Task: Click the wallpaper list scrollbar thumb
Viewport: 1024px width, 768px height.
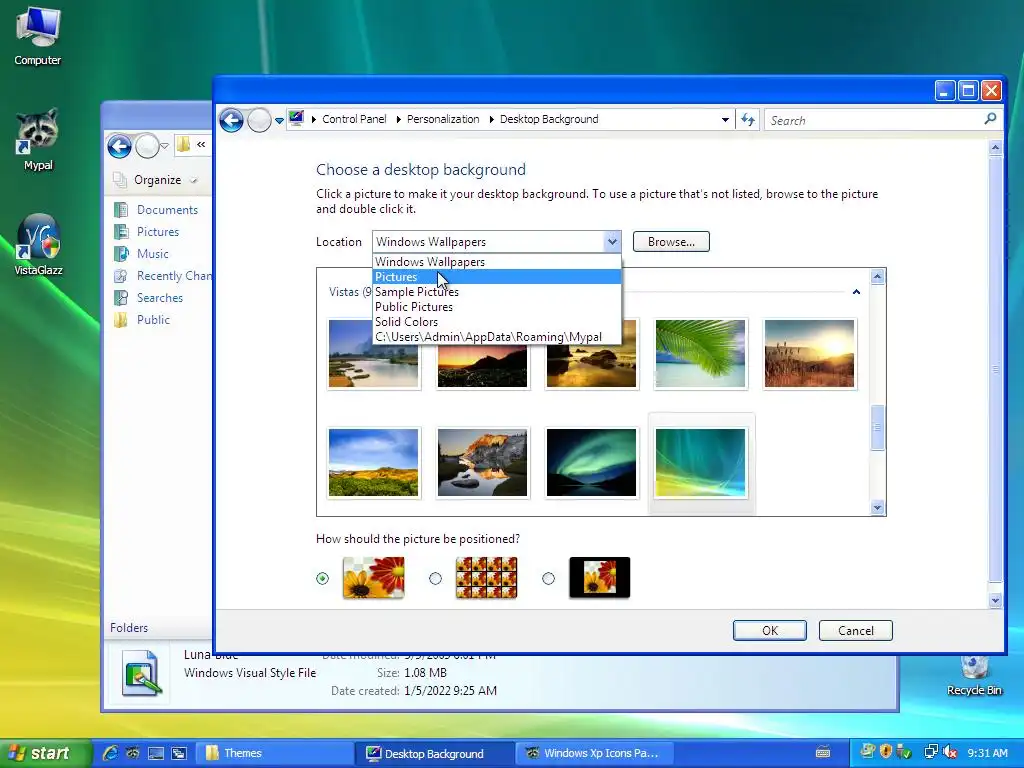Action: click(x=878, y=427)
